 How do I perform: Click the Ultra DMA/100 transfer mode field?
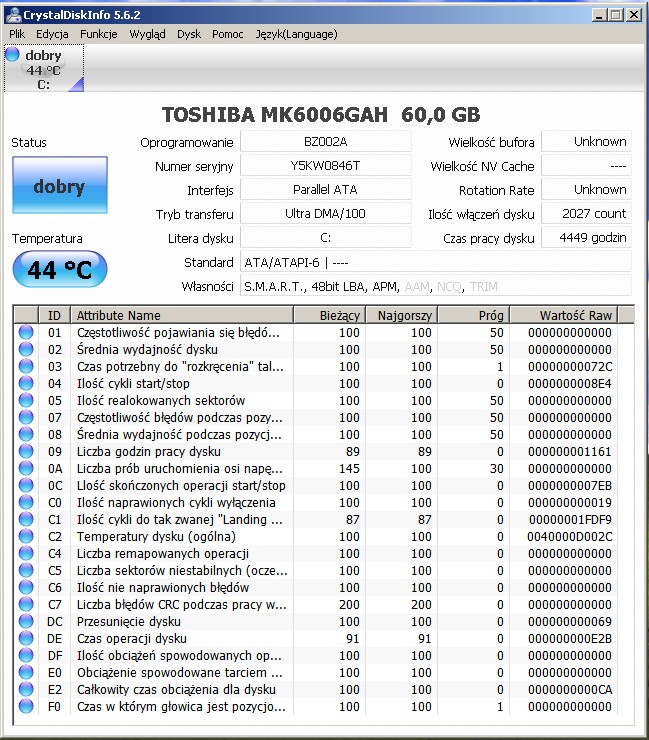[x=326, y=214]
